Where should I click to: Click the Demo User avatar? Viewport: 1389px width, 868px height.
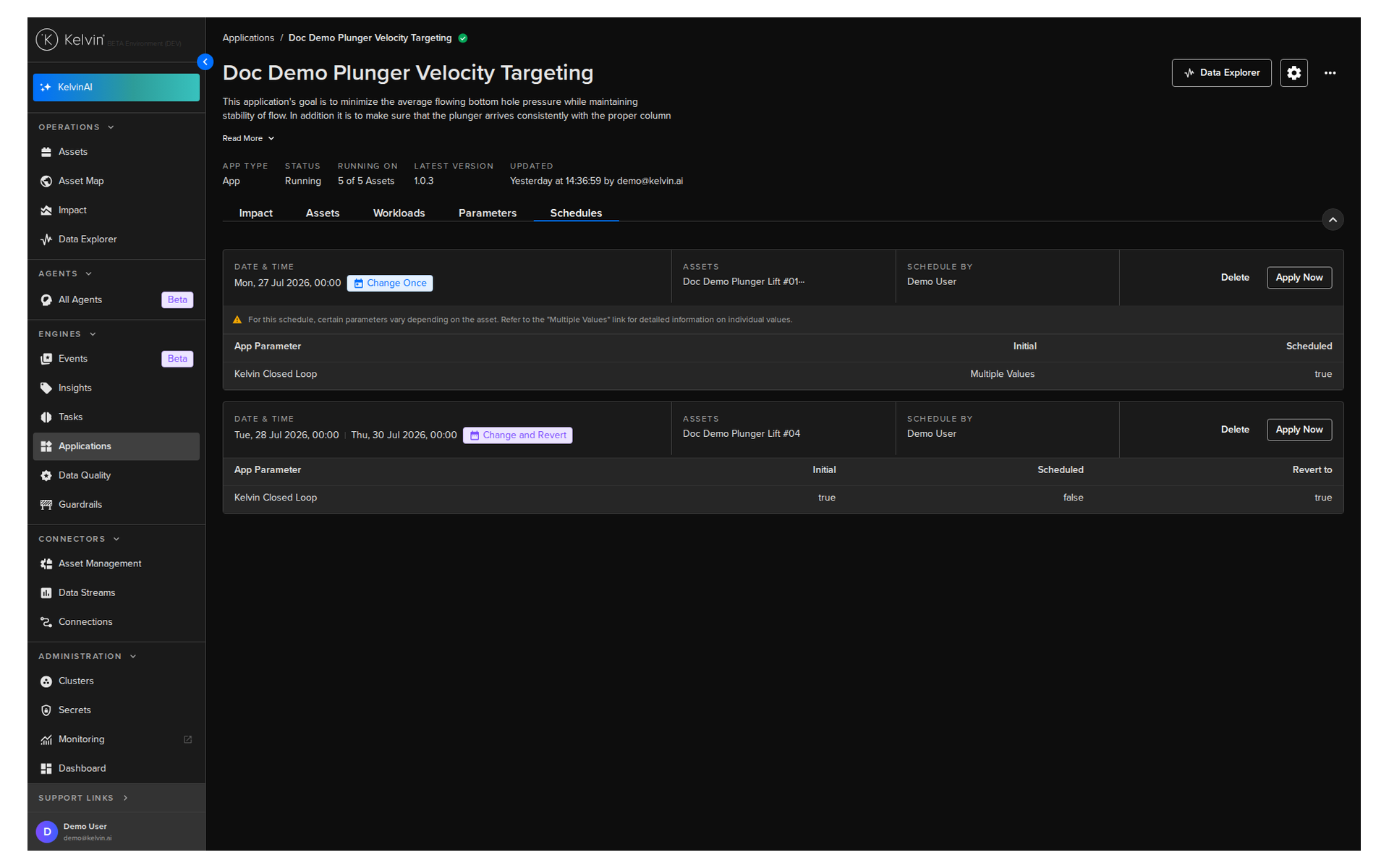(x=47, y=832)
